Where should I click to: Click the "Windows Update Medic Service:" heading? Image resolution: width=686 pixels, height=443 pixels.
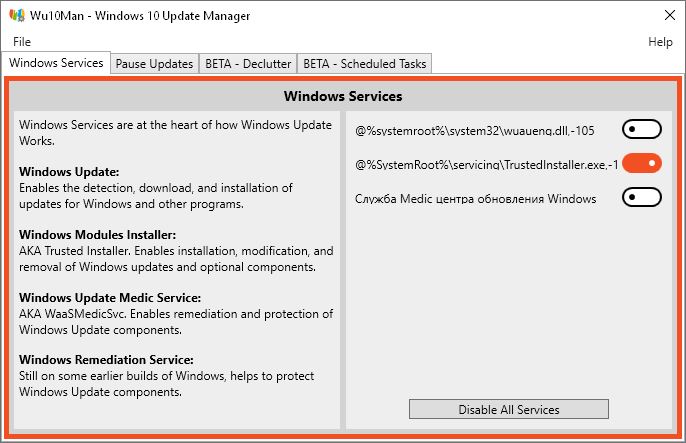[x=110, y=297]
